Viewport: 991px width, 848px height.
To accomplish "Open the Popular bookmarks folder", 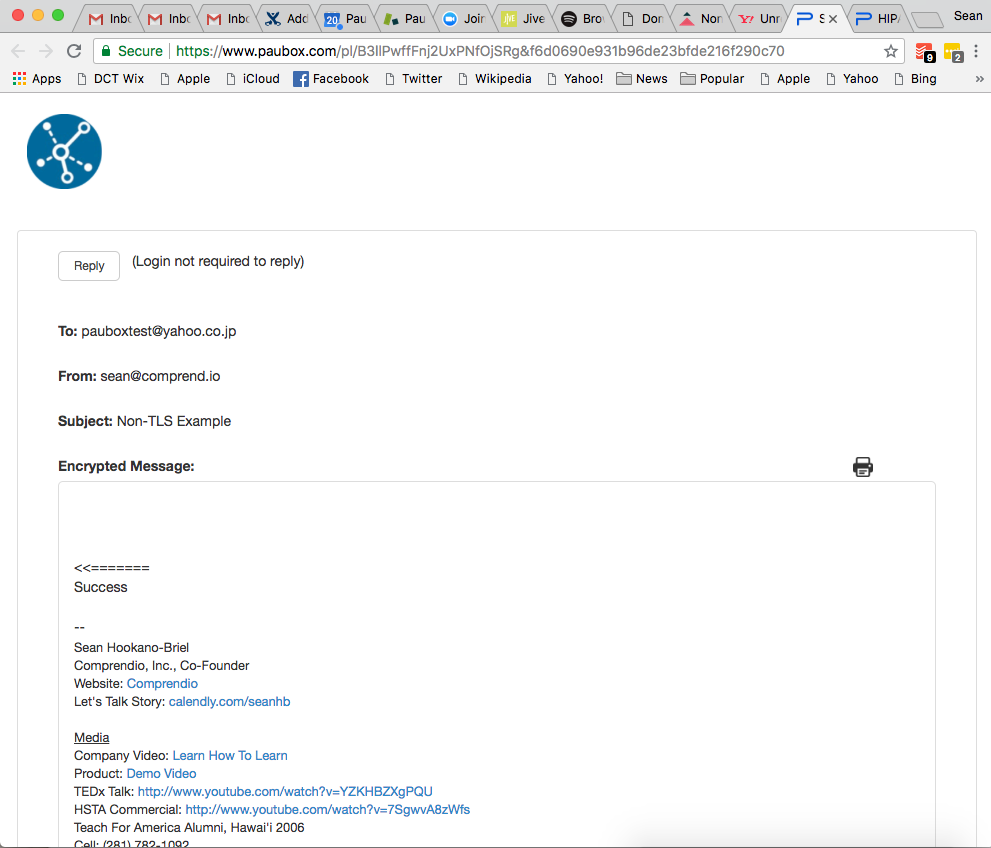I will (712, 79).
